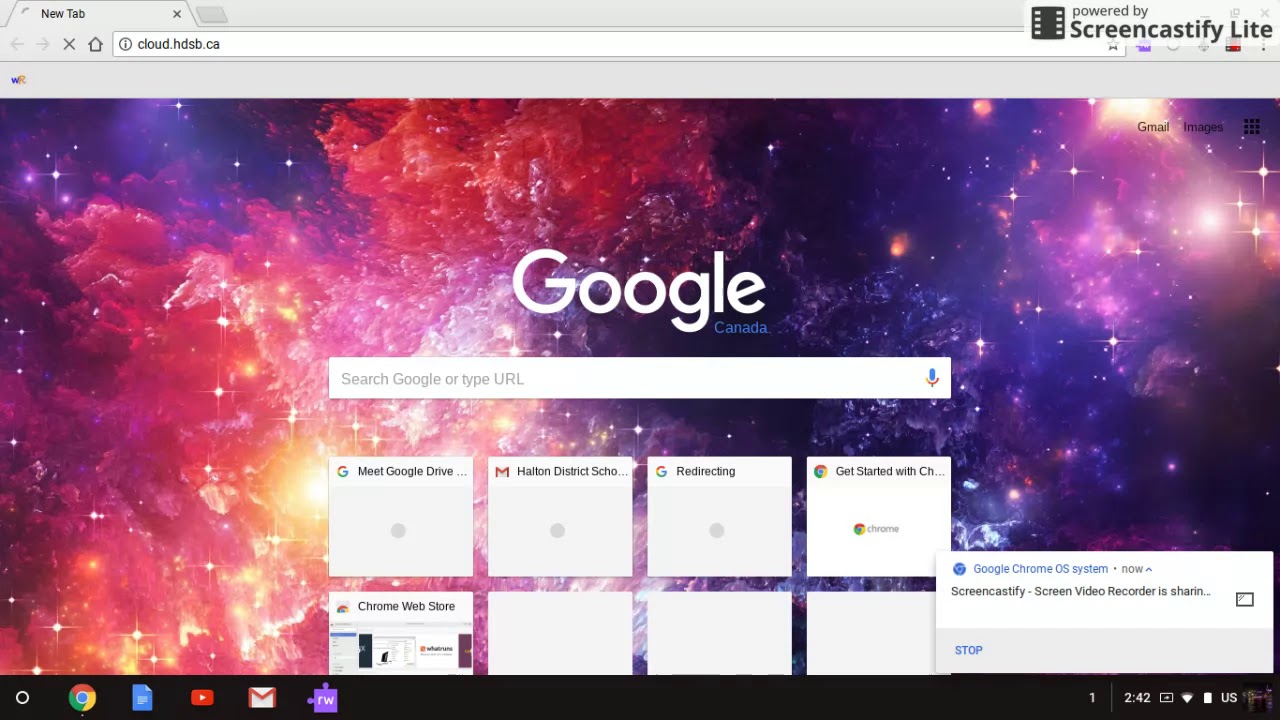
Task: Click the cloud.hdsb.ca address bar
Action: coord(618,44)
